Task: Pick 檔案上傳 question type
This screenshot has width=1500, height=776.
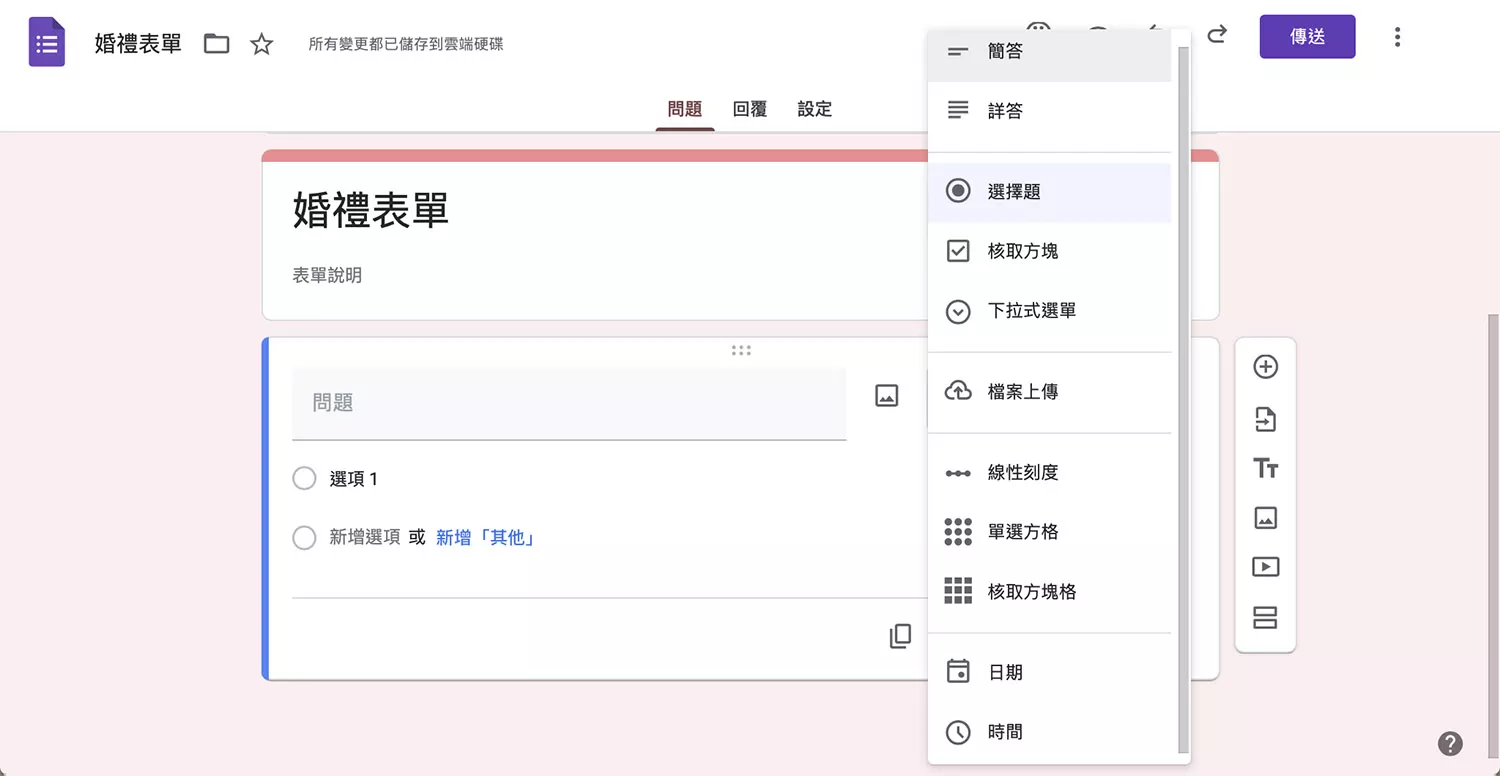Action: pos(1049,392)
